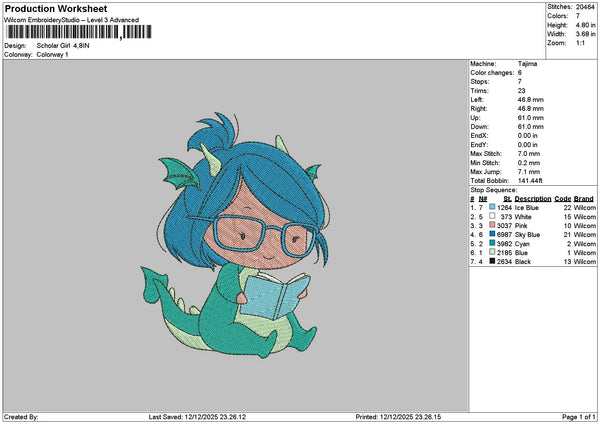
Task: Click the light green Blue swatch
Action: [x=492, y=252]
